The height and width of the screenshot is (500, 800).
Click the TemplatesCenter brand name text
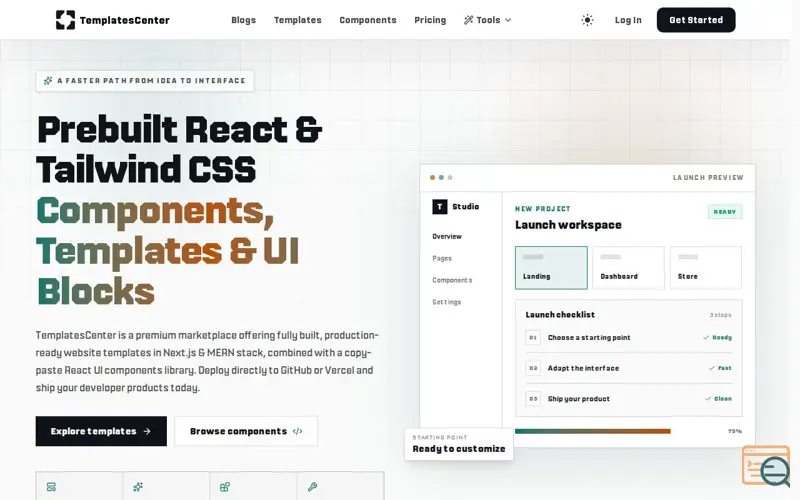[124, 20]
